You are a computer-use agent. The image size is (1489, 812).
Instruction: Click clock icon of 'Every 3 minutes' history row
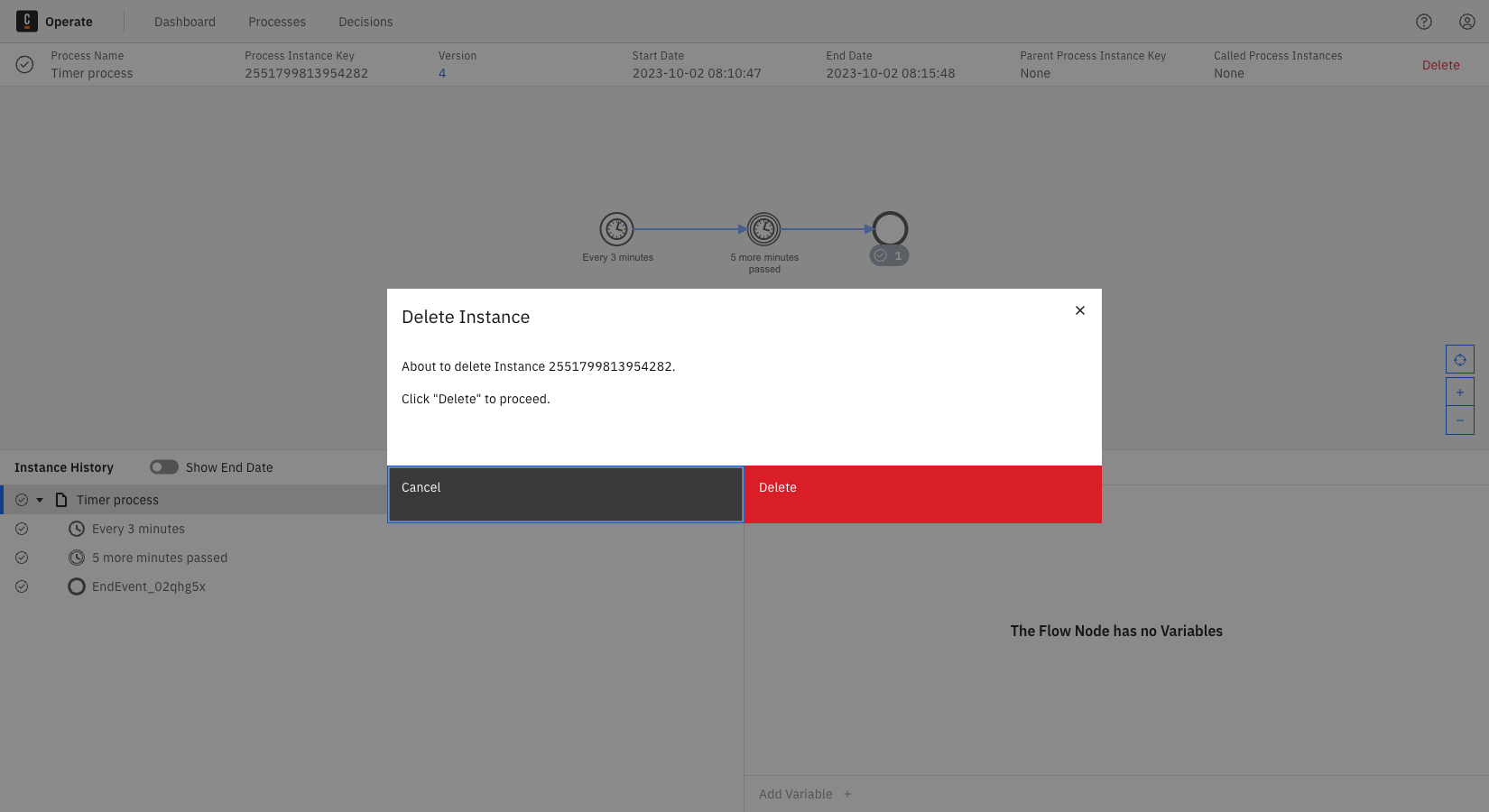point(77,529)
